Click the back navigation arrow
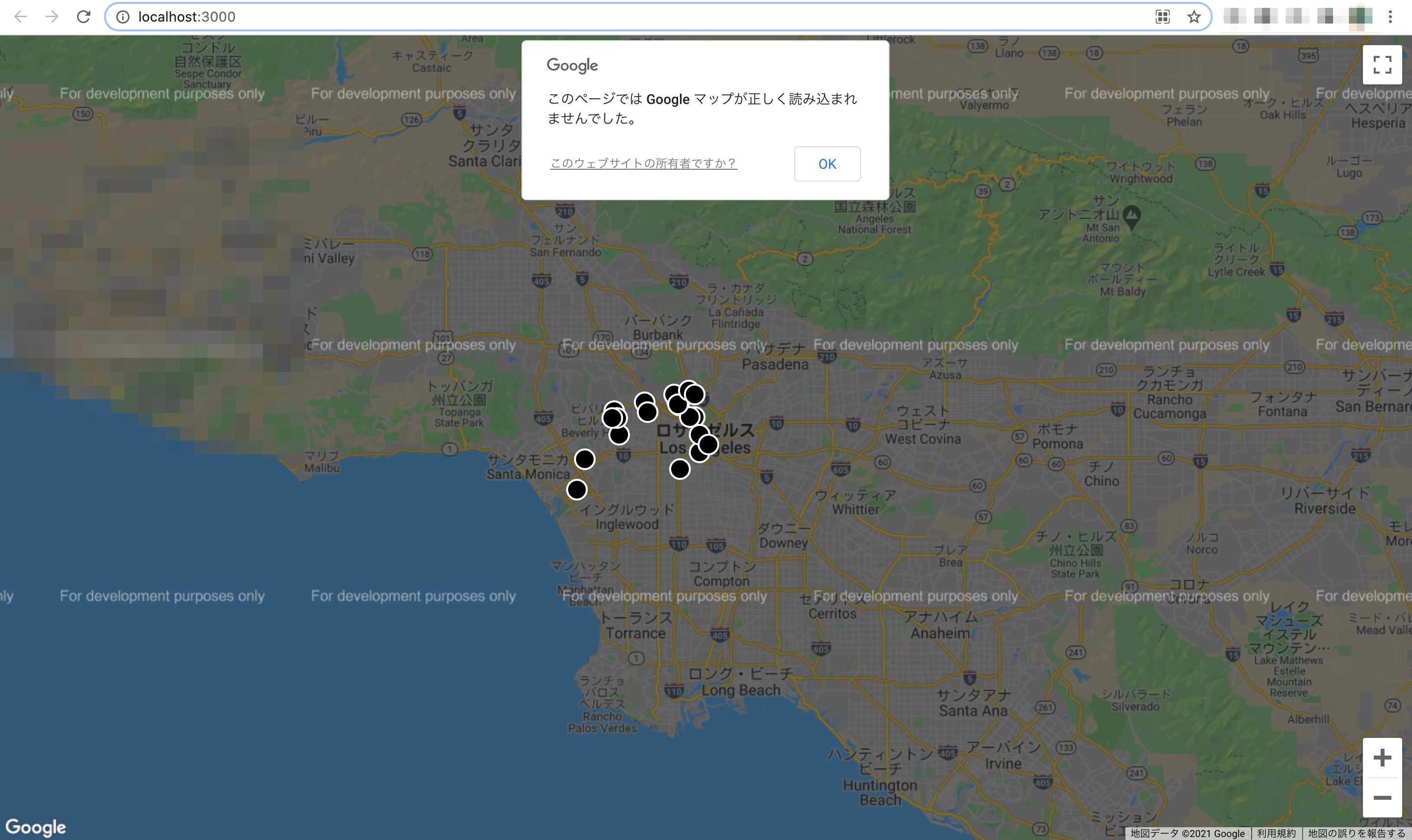Image resolution: width=1412 pixels, height=840 pixels. pyautogui.click(x=21, y=16)
